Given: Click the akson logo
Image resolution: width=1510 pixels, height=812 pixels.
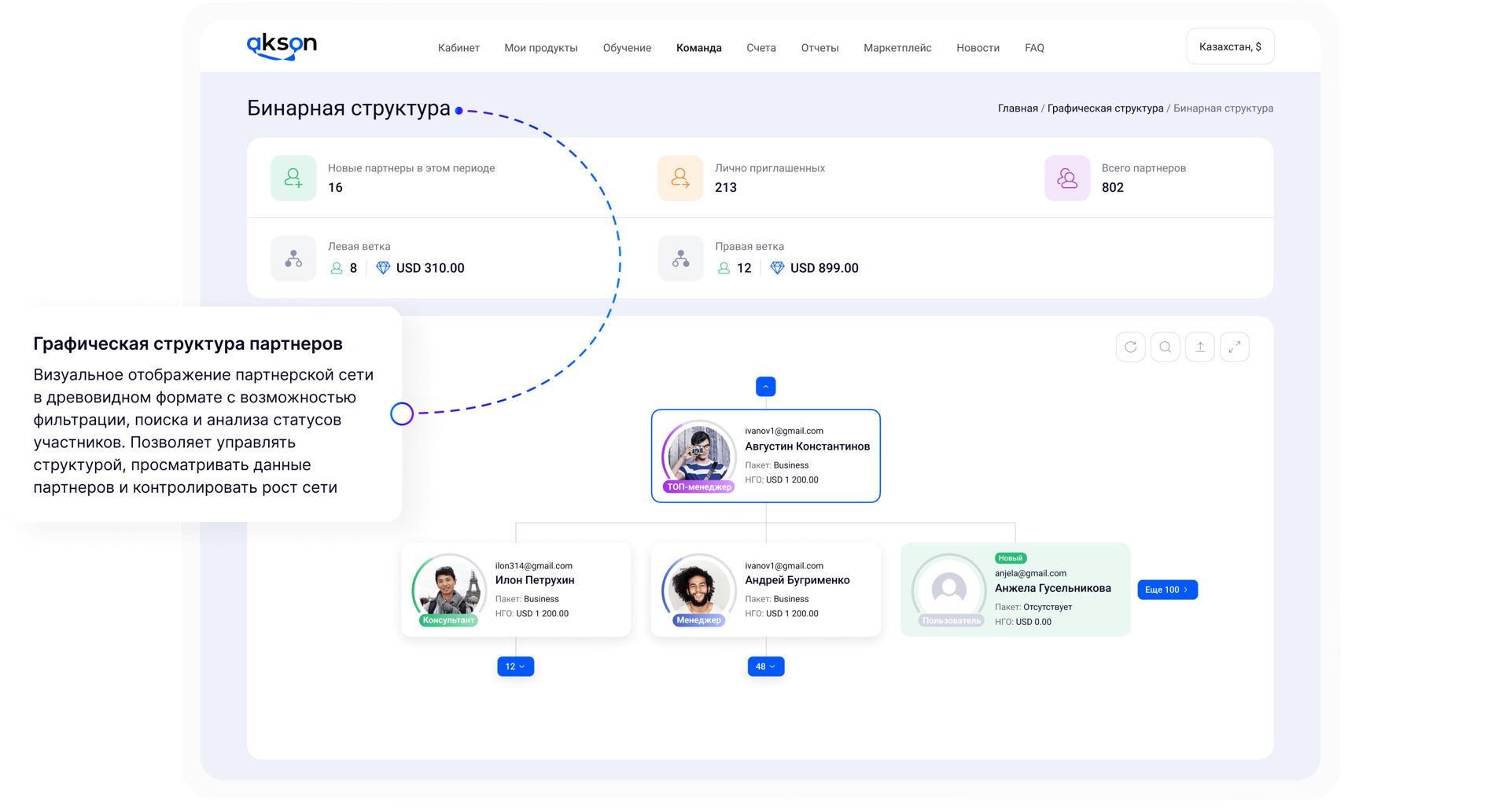Looking at the screenshot, I should coord(282,46).
